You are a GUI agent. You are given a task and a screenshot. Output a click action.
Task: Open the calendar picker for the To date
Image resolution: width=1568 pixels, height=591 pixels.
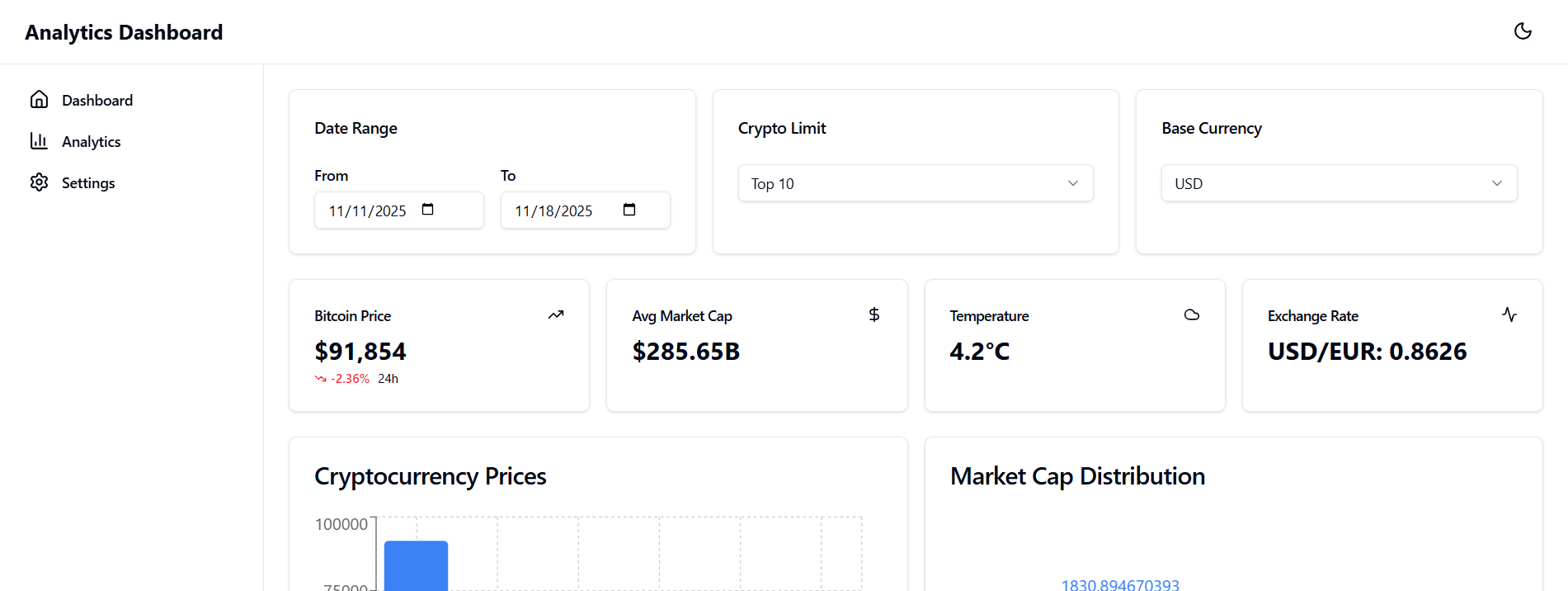click(x=630, y=210)
